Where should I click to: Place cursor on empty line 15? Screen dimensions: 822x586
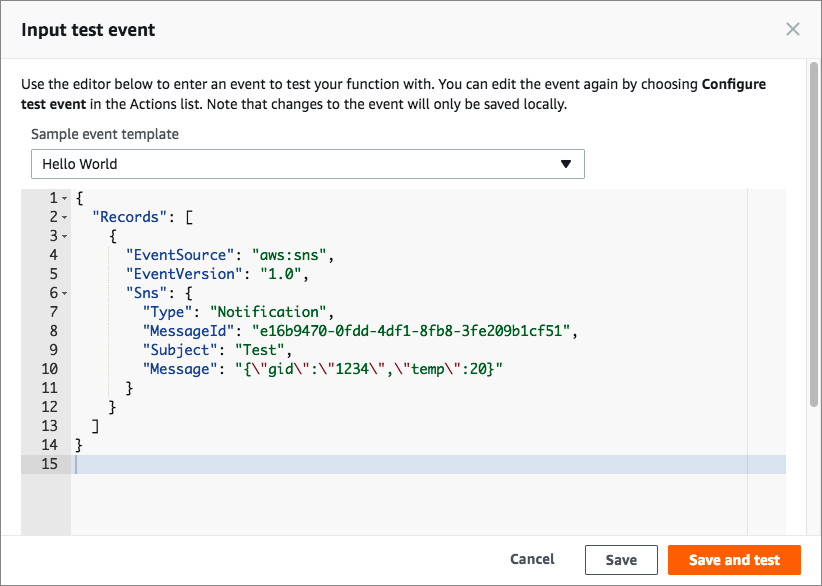click(400, 464)
